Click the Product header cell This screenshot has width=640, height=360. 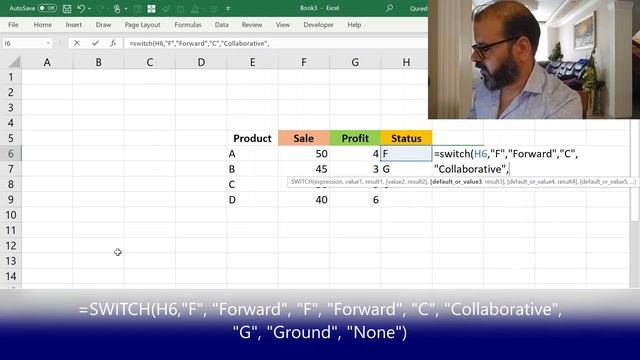coord(253,138)
